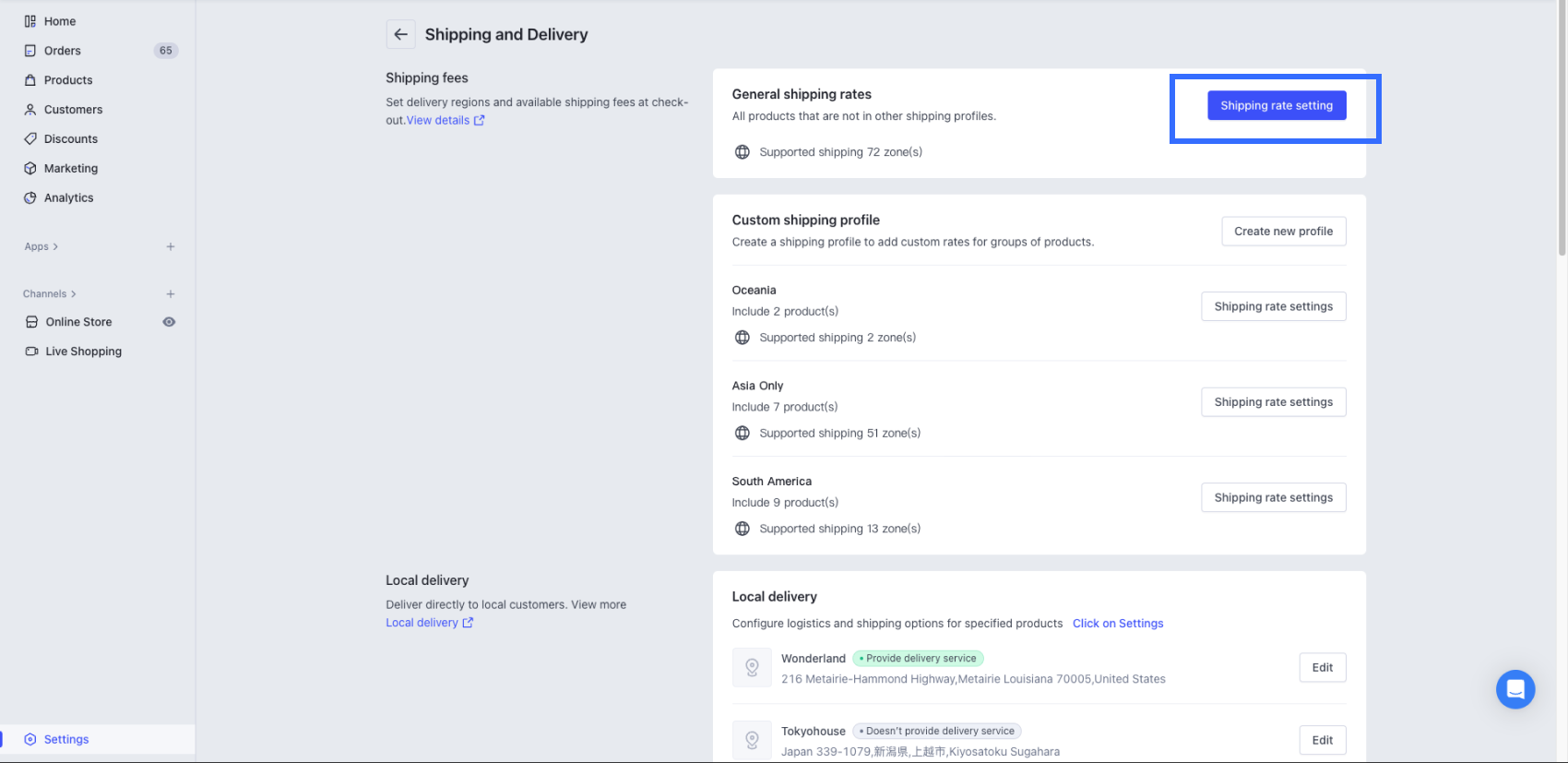Click the back arrow beside Shipping and Delivery
Viewport: 1568px width, 763px height.
coord(400,34)
